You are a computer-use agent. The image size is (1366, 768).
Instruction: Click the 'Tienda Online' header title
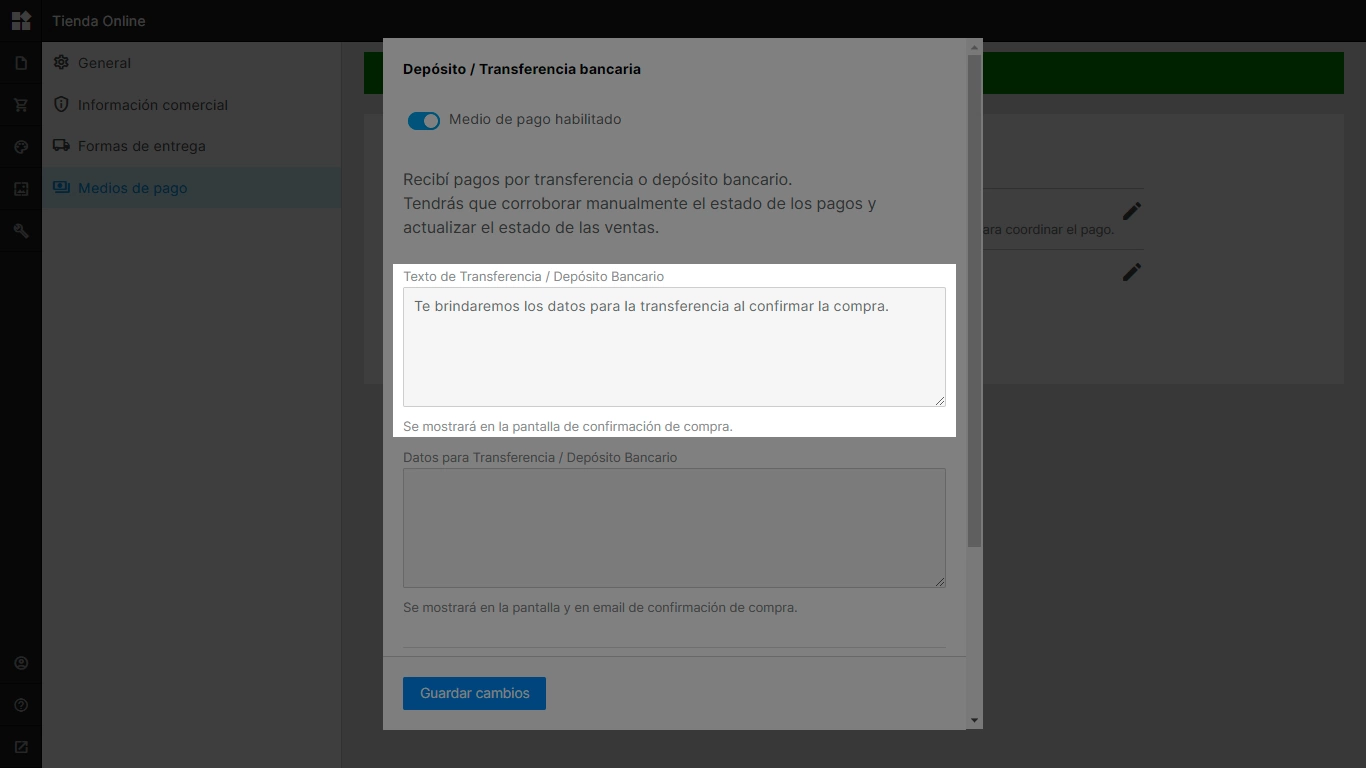click(99, 21)
